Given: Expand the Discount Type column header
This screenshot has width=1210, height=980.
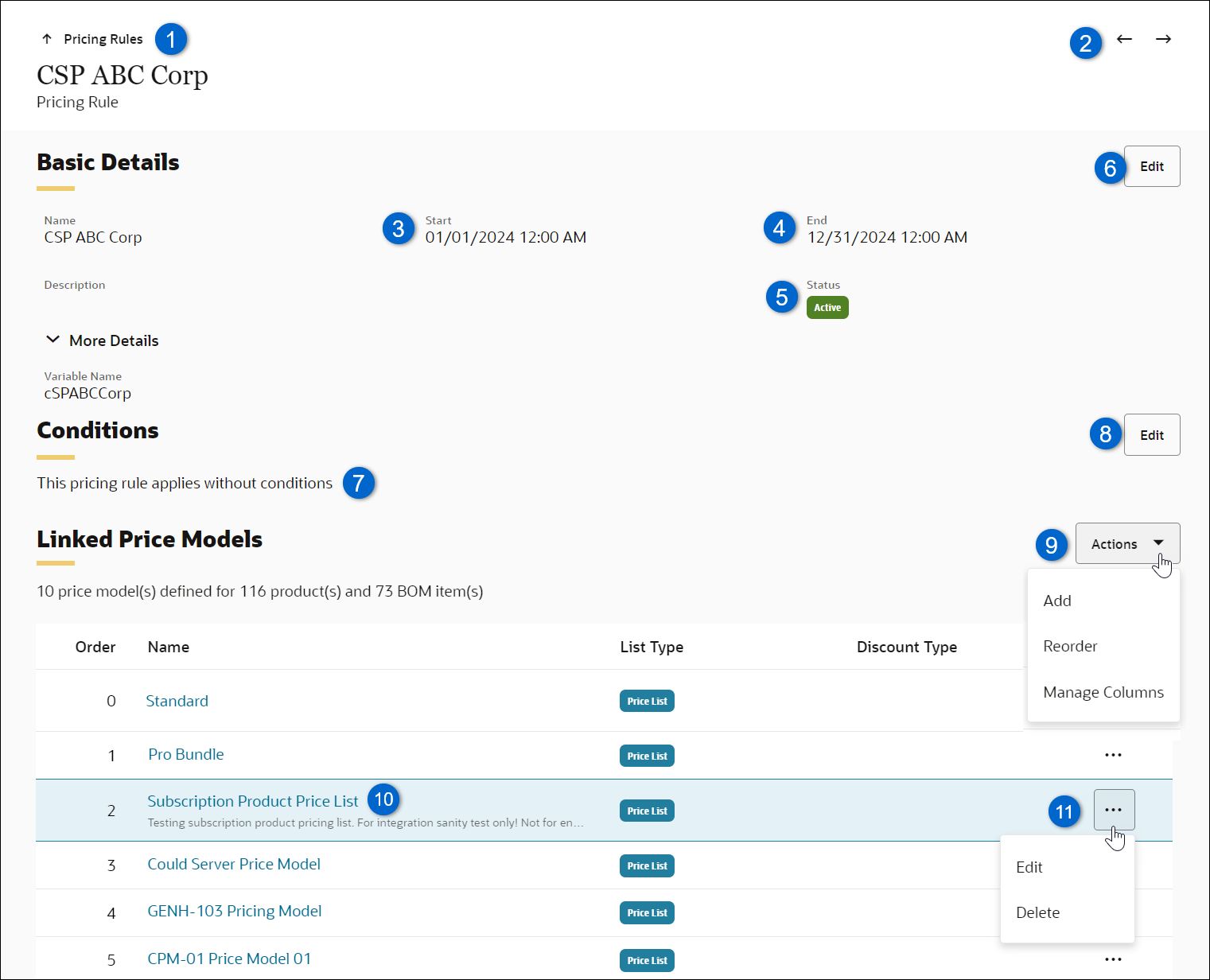Looking at the screenshot, I should (907, 647).
